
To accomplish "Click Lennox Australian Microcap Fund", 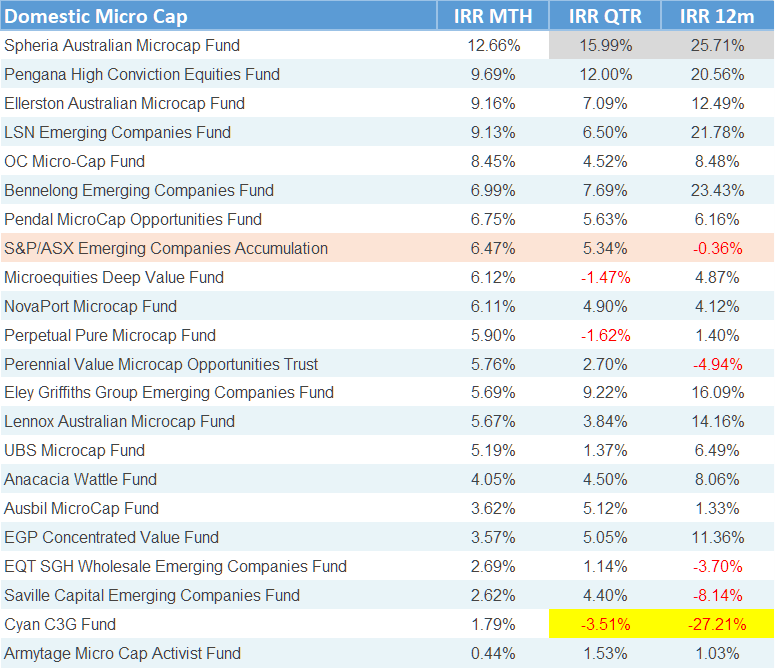I will point(120,421).
